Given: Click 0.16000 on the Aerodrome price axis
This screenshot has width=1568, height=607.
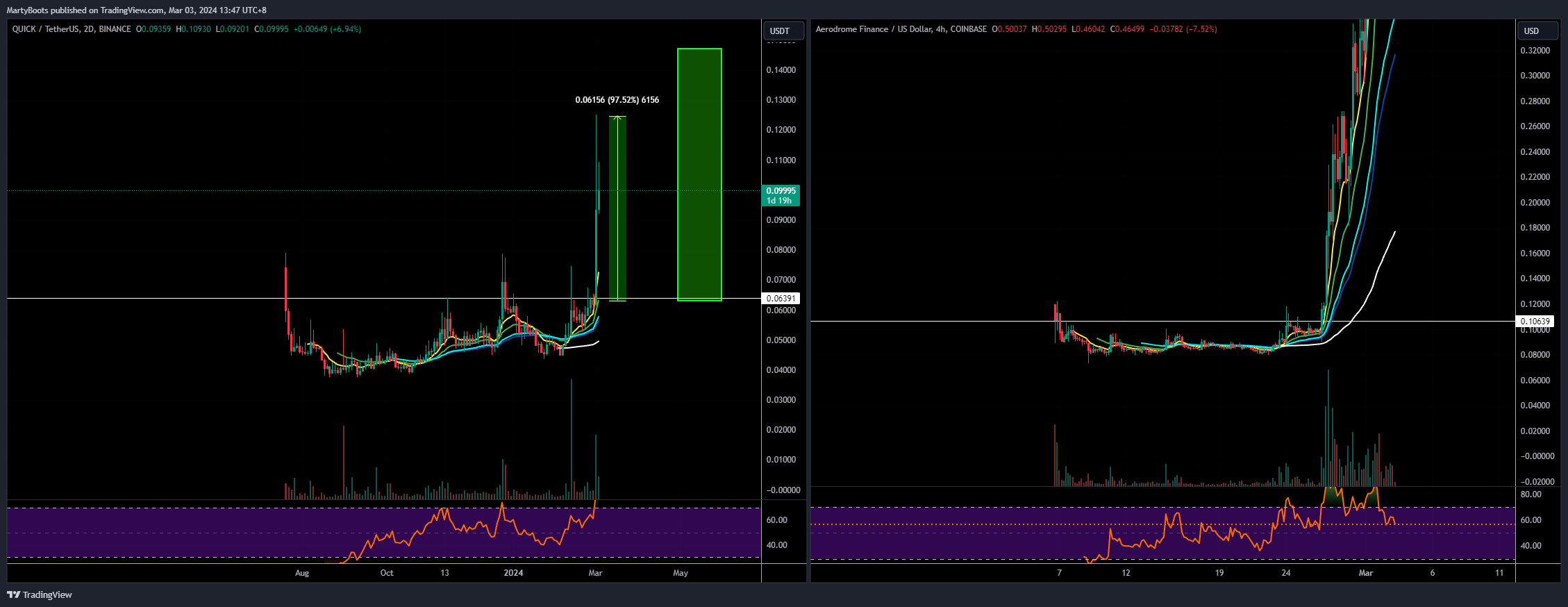Looking at the screenshot, I should click(x=1535, y=253).
